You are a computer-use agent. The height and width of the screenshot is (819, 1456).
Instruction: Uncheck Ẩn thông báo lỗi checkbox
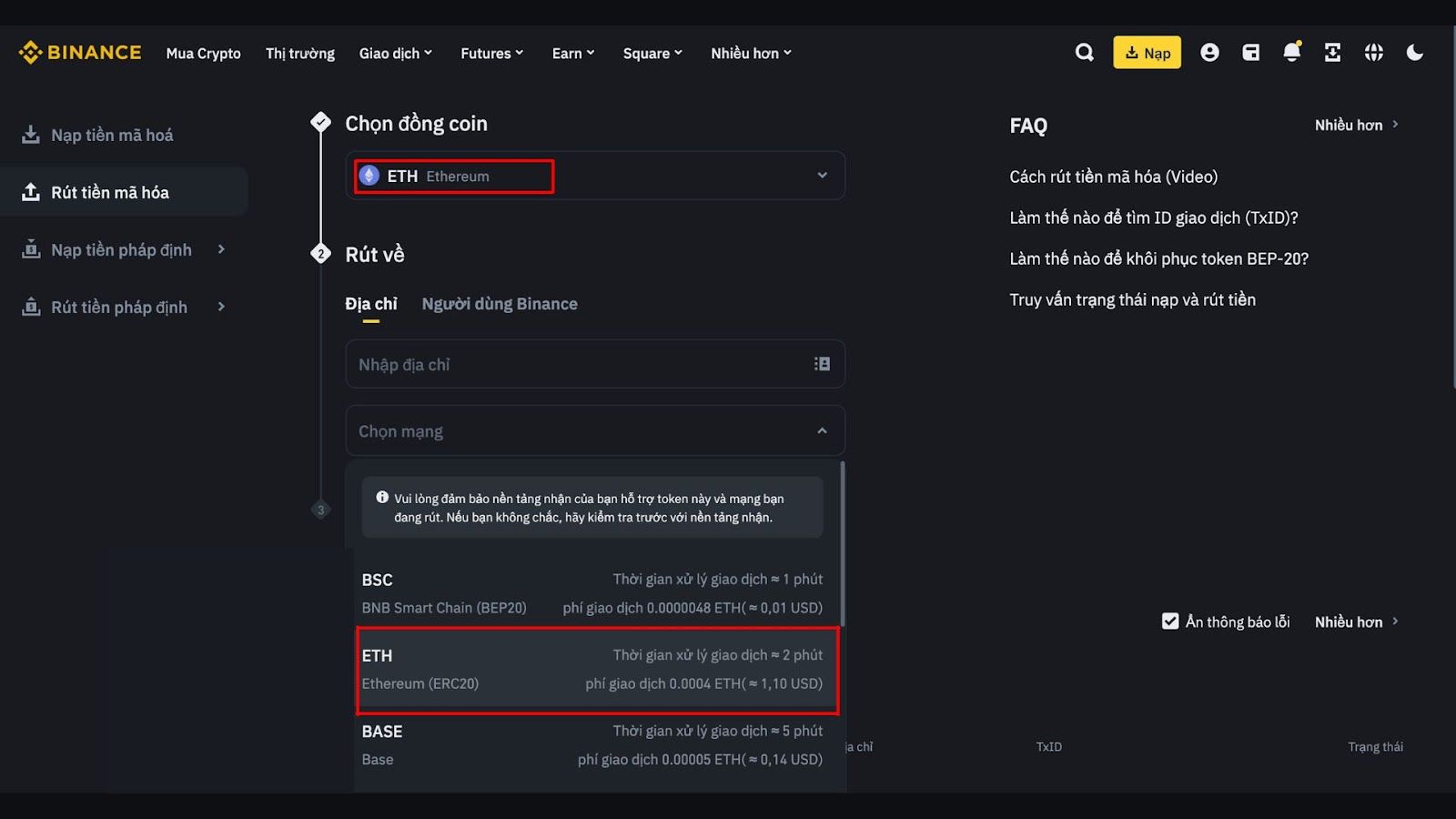click(1170, 622)
